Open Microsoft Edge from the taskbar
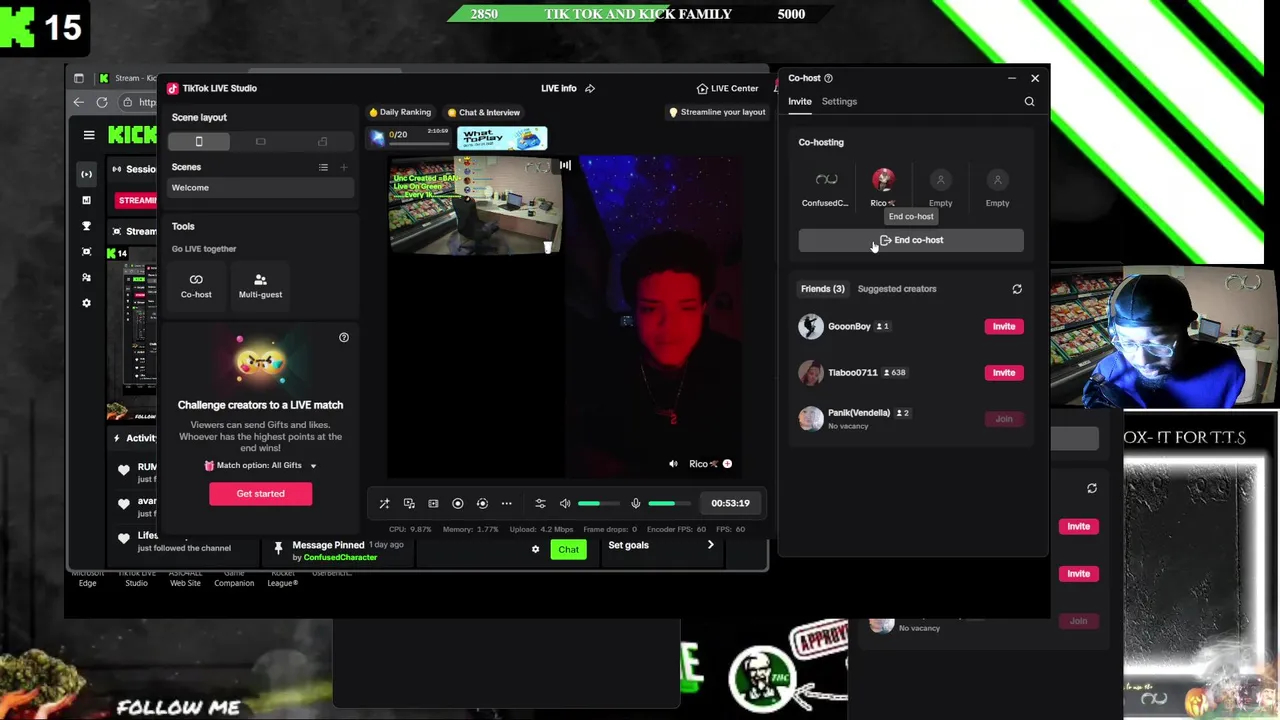1280x720 pixels. coord(87,578)
